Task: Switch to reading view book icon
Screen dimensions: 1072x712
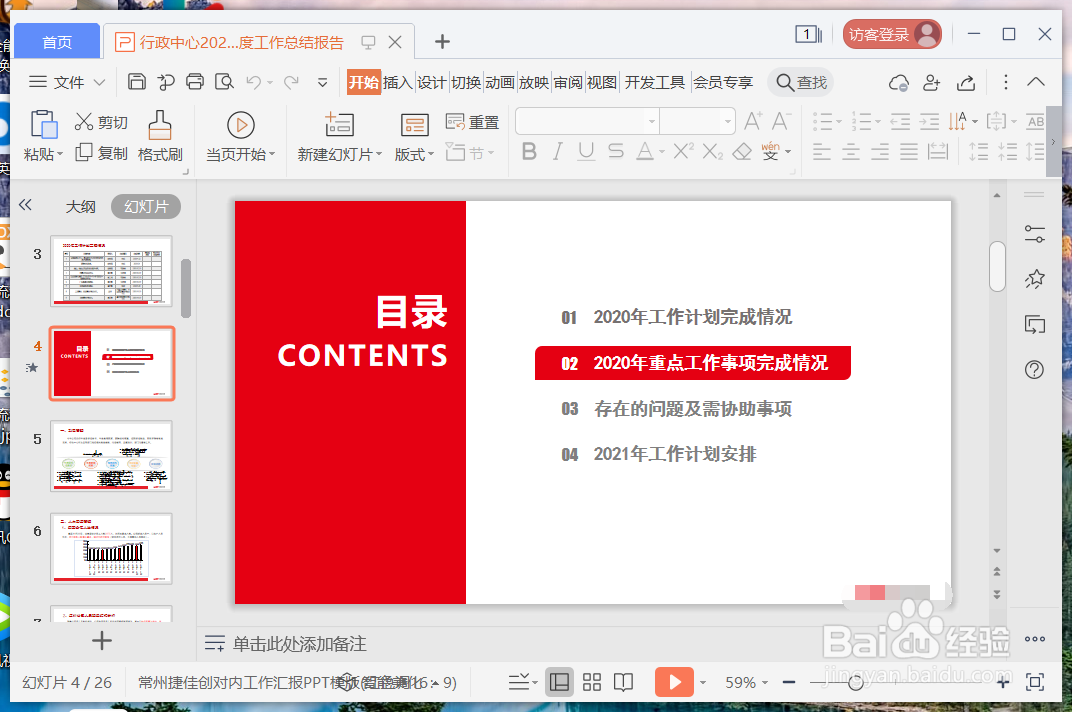Action: click(x=623, y=682)
